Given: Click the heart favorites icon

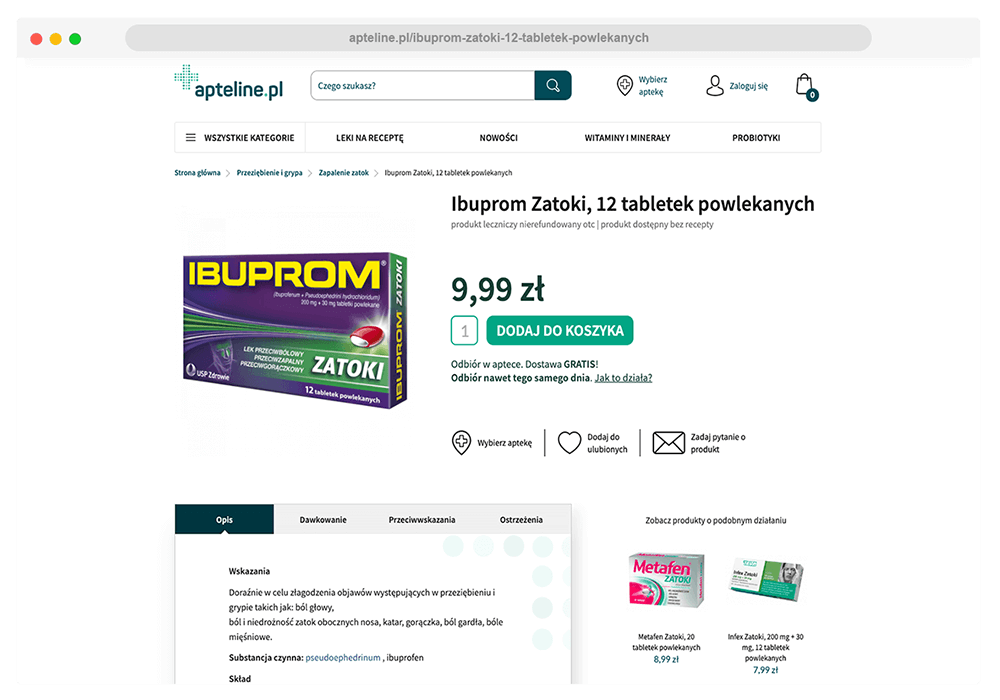Looking at the screenshot, I should 569,442.
